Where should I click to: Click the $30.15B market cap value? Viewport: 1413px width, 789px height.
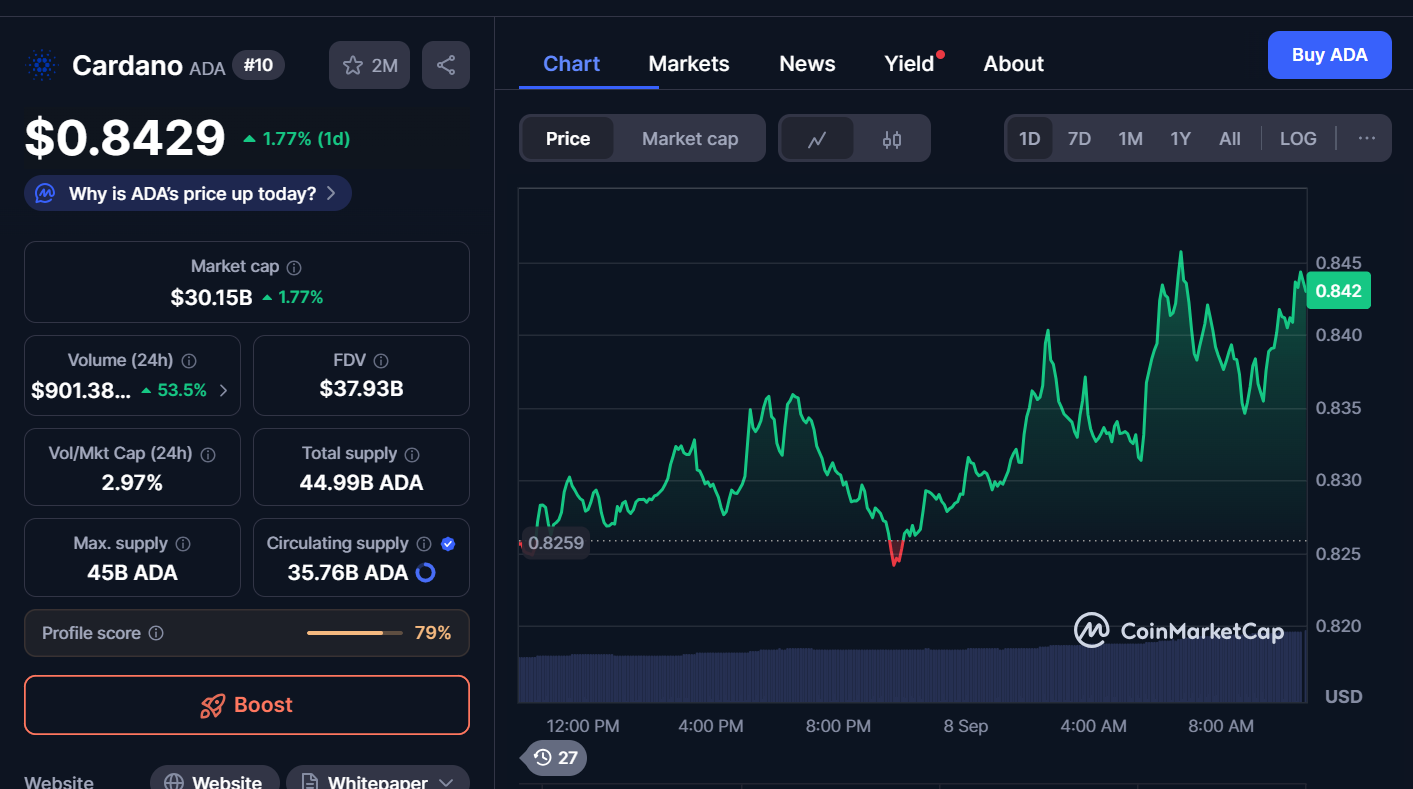[x=211, y=297]
